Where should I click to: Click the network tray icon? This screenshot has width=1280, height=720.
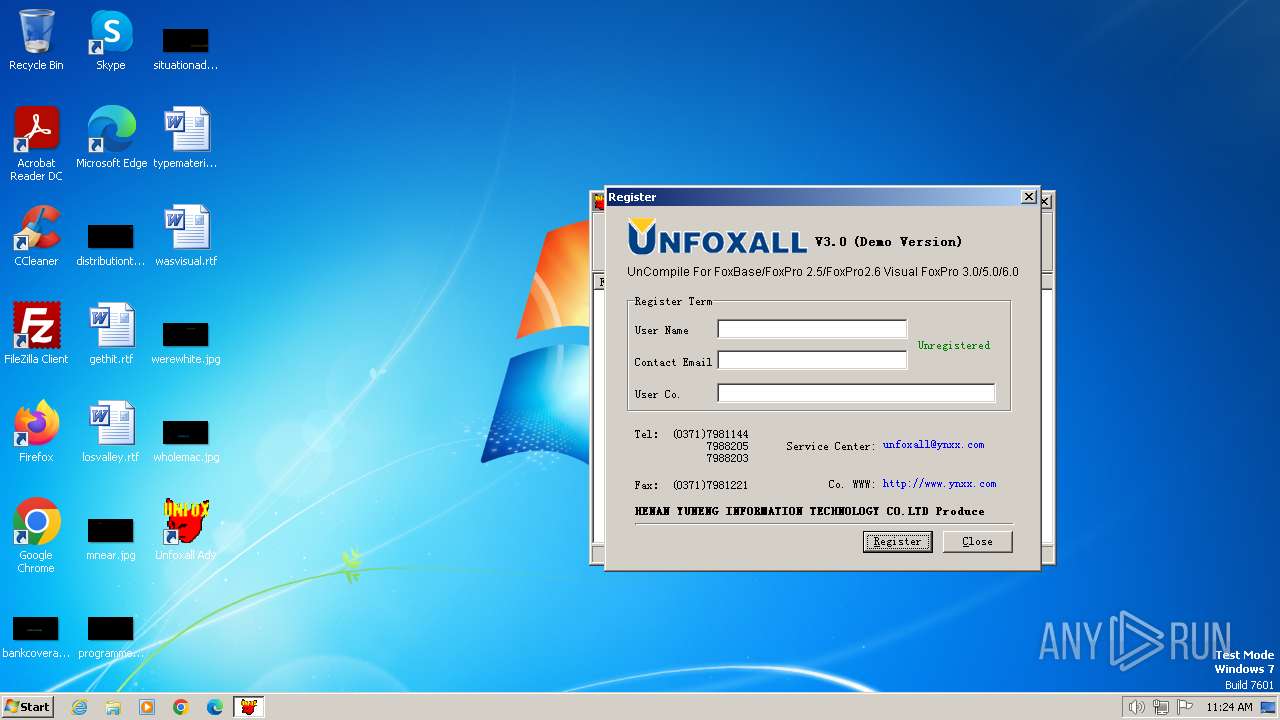pyautogui.click(x=1161, y=707)
